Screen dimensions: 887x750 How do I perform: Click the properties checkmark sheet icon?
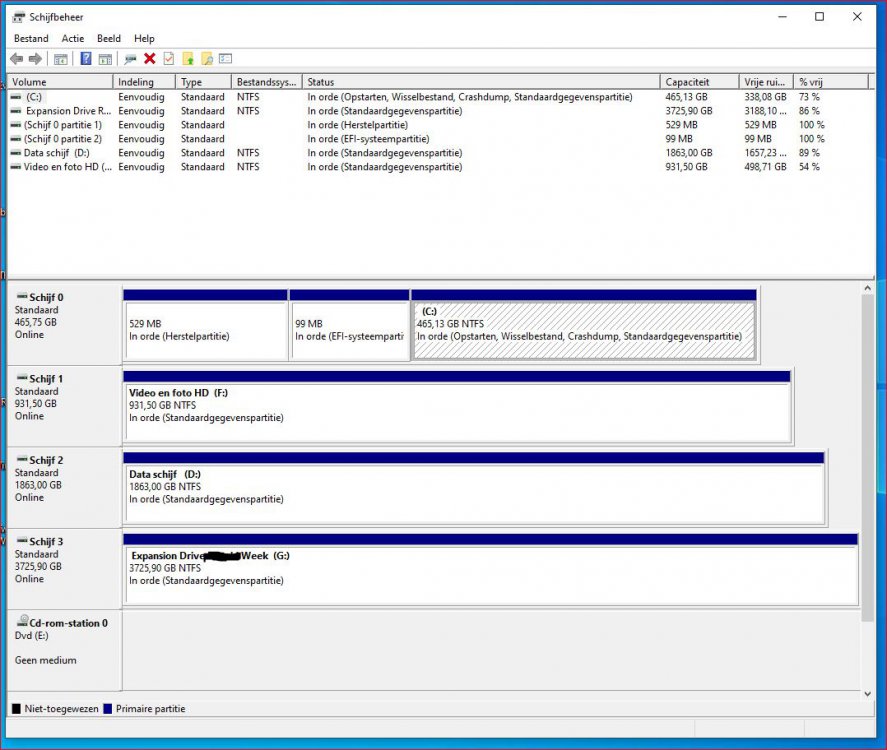(168, 59)
